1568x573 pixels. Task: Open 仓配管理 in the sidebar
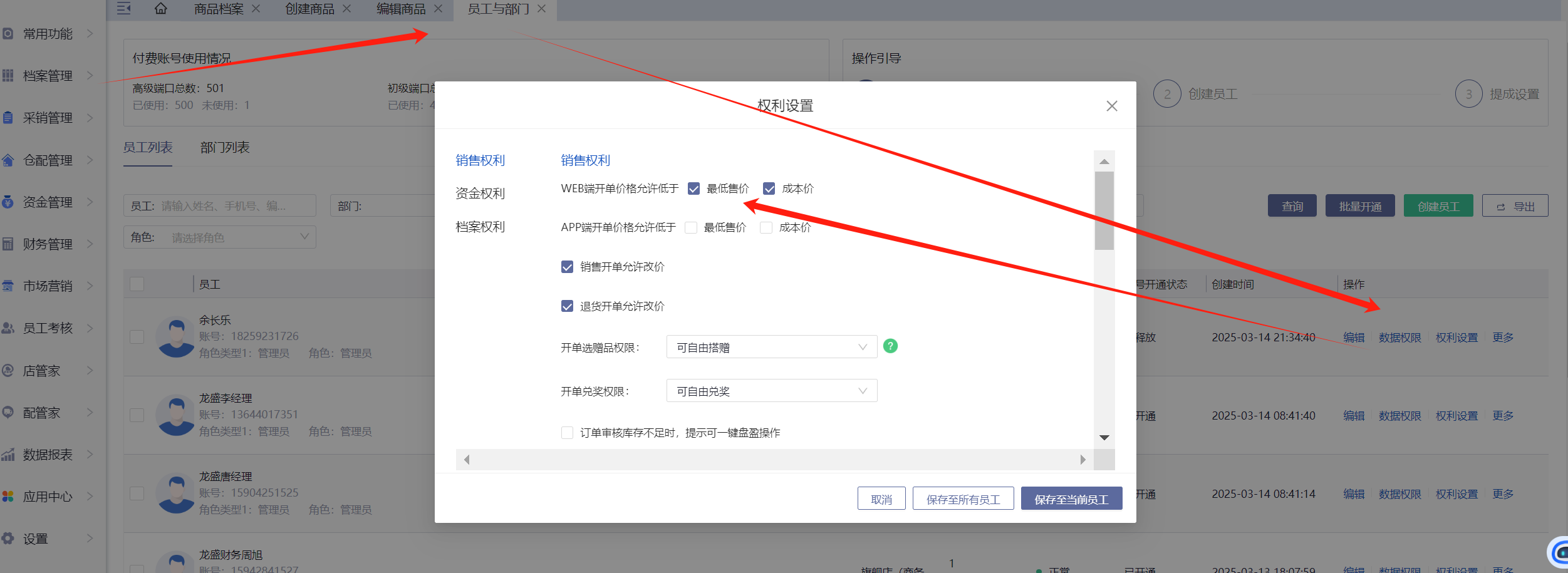(48, 160)
